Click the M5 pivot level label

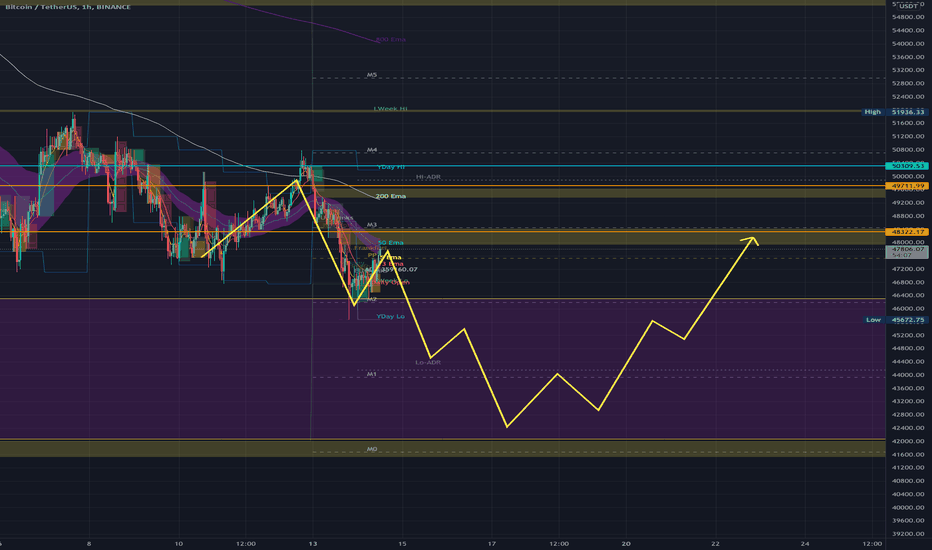pyautogui.click(x=371, y=75)
